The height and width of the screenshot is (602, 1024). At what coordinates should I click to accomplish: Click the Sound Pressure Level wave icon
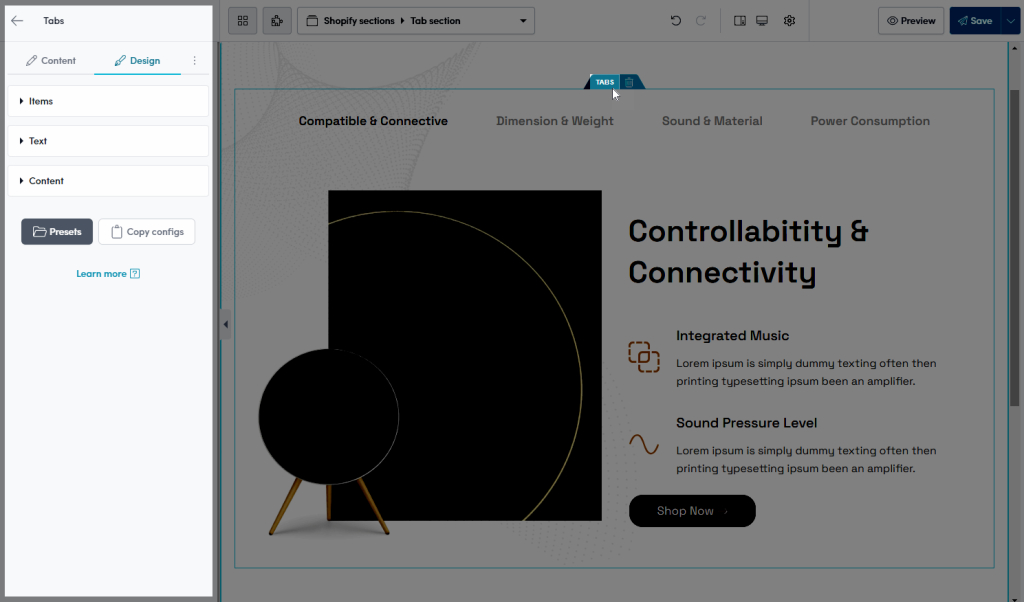click(x=644, y=445)
